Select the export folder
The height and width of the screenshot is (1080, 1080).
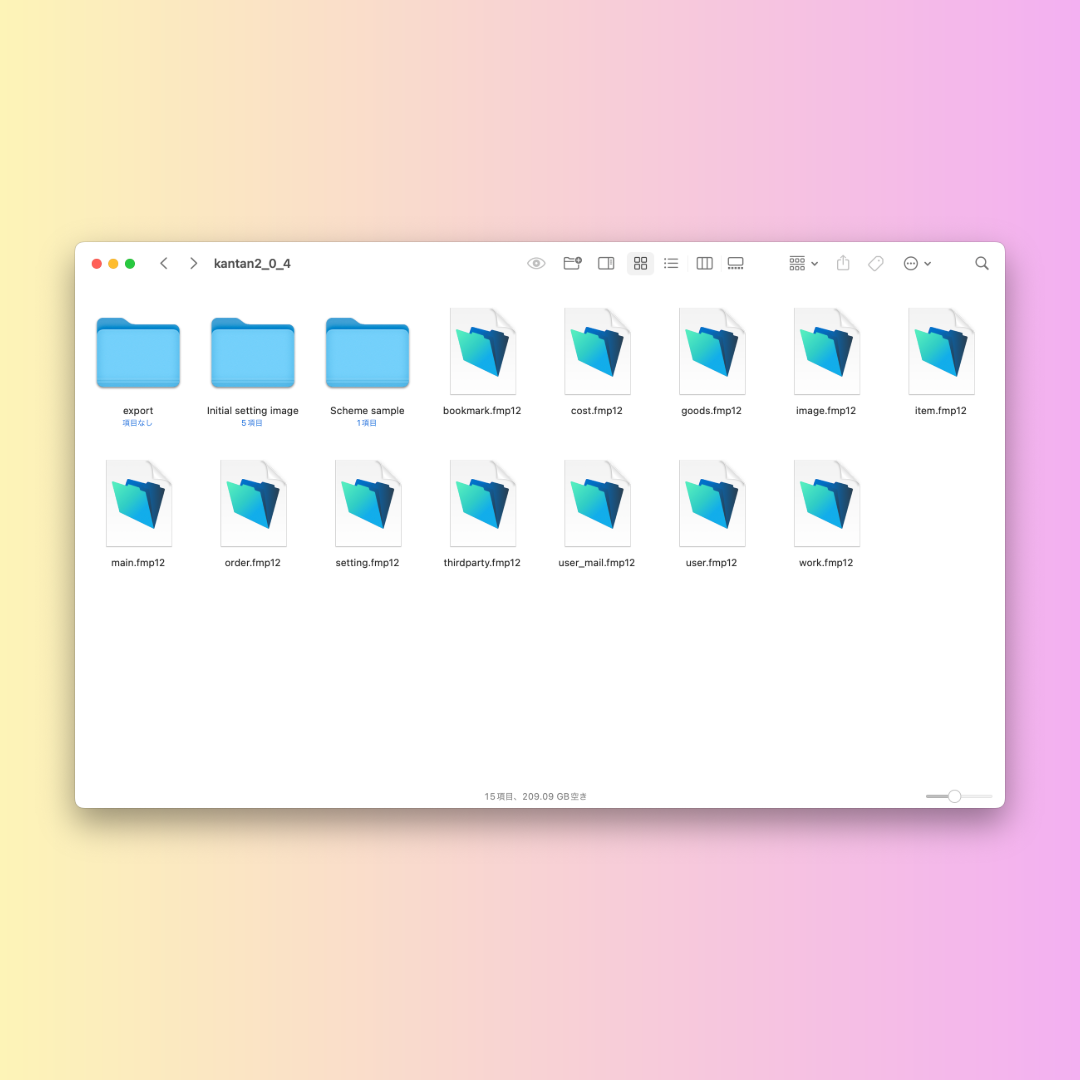[138, 353]
